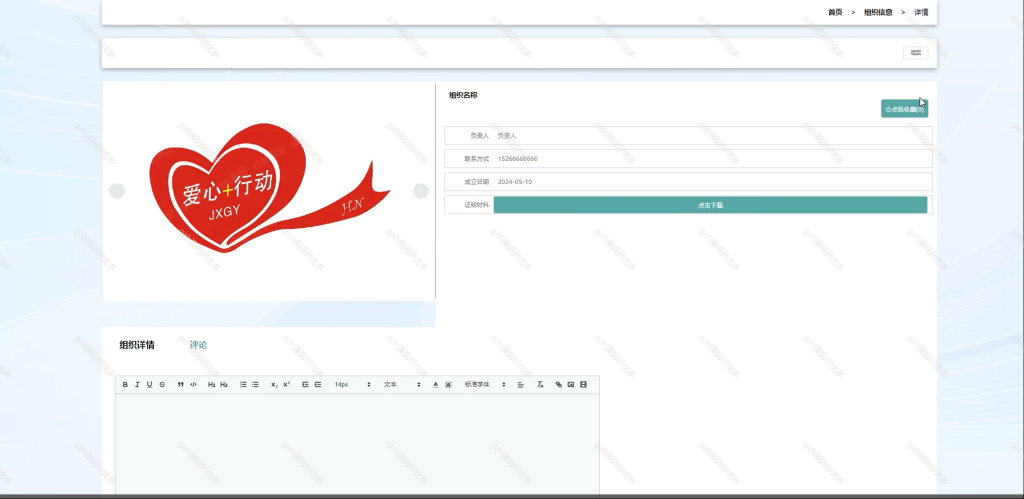The height and width of the screenshot is (499, 1024).
Task: Insert a blockquote in the editor
Action: point(181,385)
